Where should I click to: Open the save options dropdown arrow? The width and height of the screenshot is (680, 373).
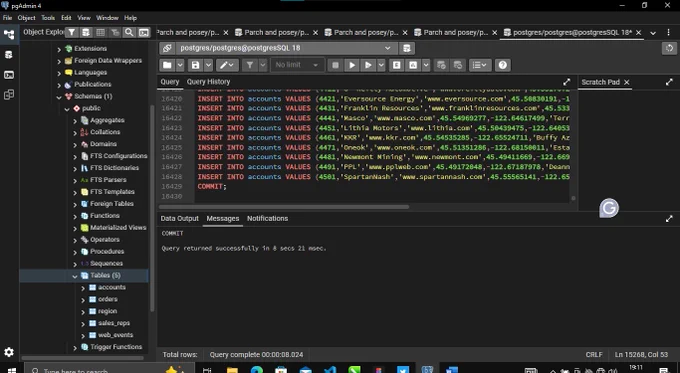click(209, 65)
